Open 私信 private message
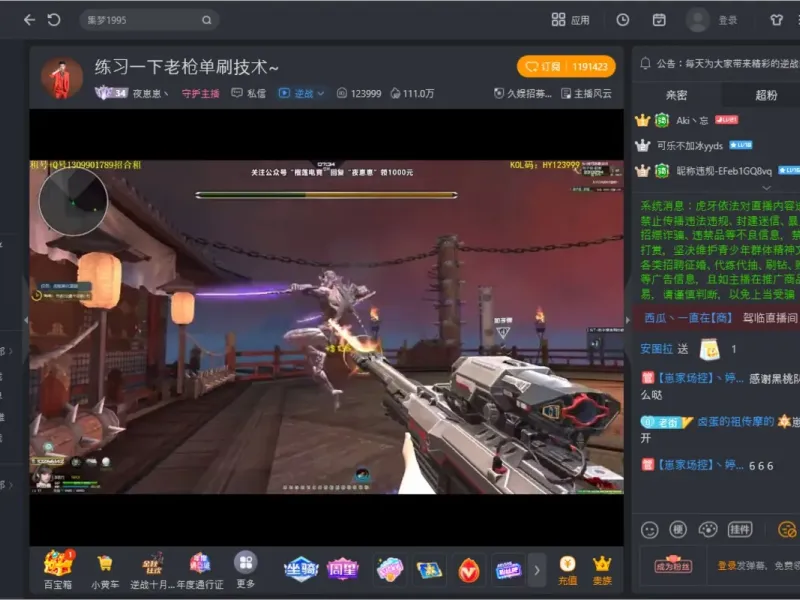Screen dimensions: 800x600 249,93
